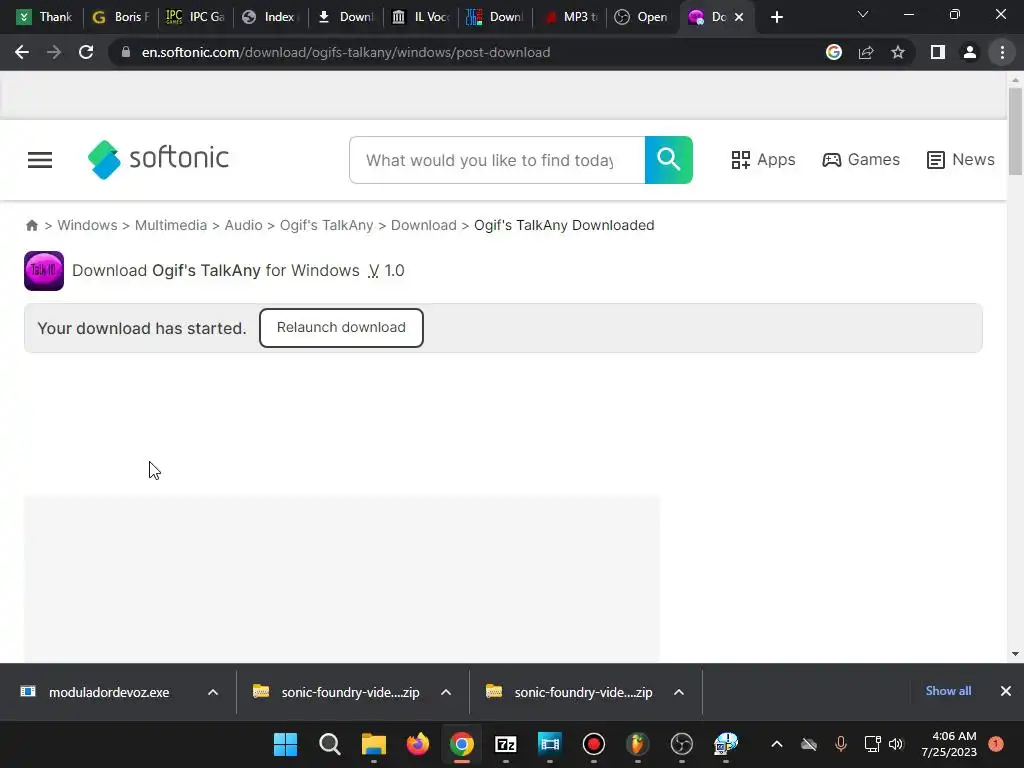Go back using browser back arrow
Screen dimensions: 1024x768
coord(22,52)
